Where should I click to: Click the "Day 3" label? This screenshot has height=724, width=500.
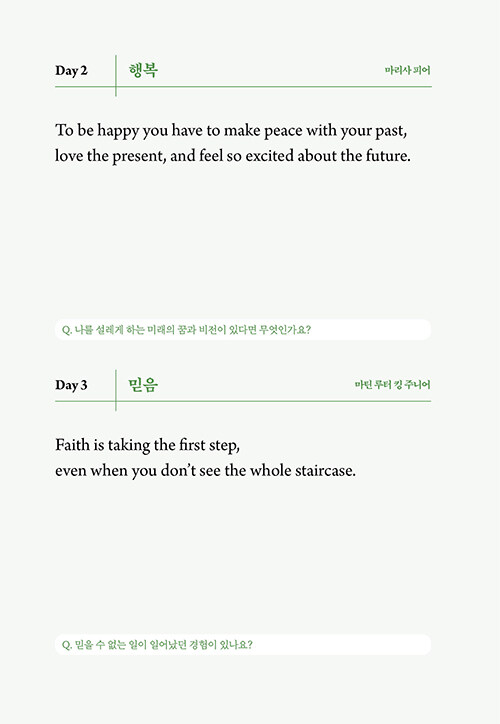point(71,385)
